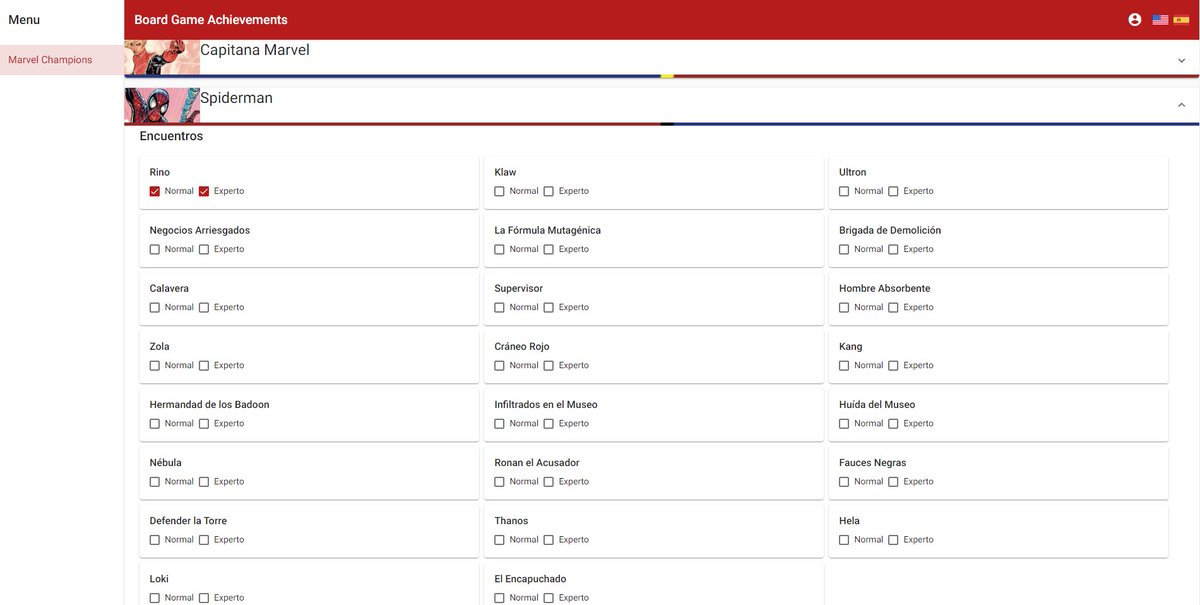Mark Fauces Negras Normal checkbox
Screen dimensions: 1200x605
point(844,481)
